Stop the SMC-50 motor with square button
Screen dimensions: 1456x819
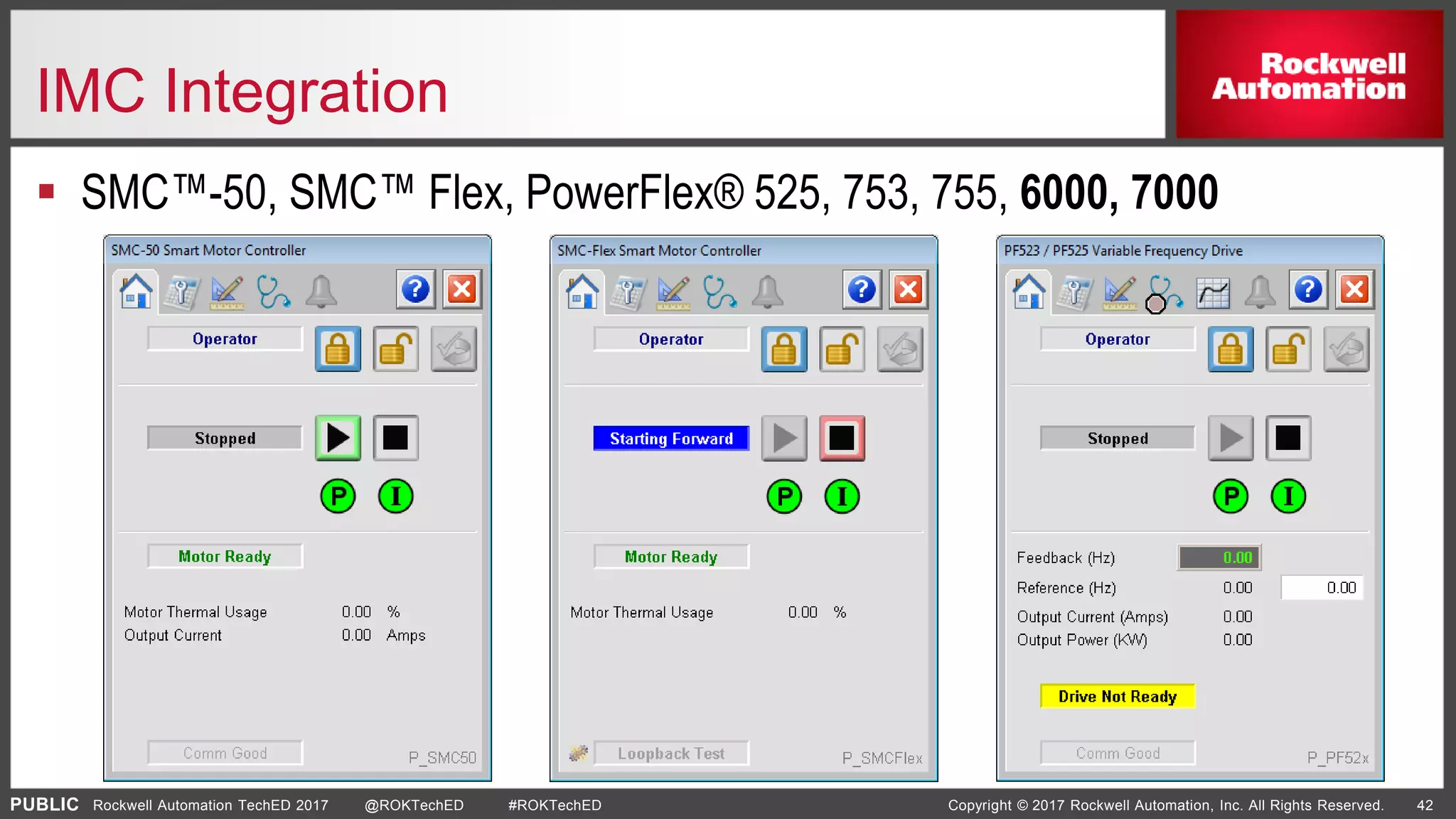tap(395, 438)
